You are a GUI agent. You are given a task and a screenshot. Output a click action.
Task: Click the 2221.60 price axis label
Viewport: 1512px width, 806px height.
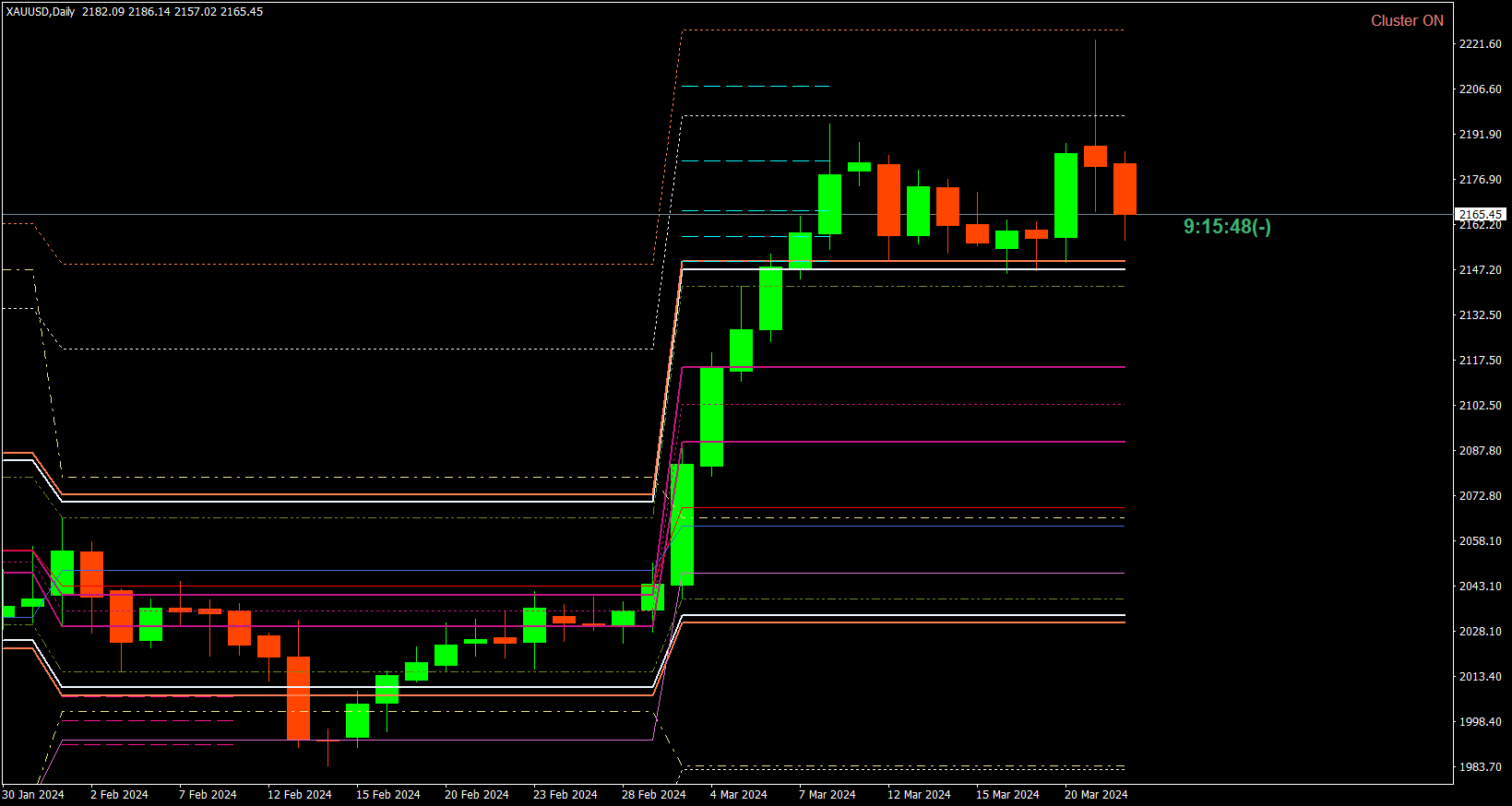[x=1480, y=44]
